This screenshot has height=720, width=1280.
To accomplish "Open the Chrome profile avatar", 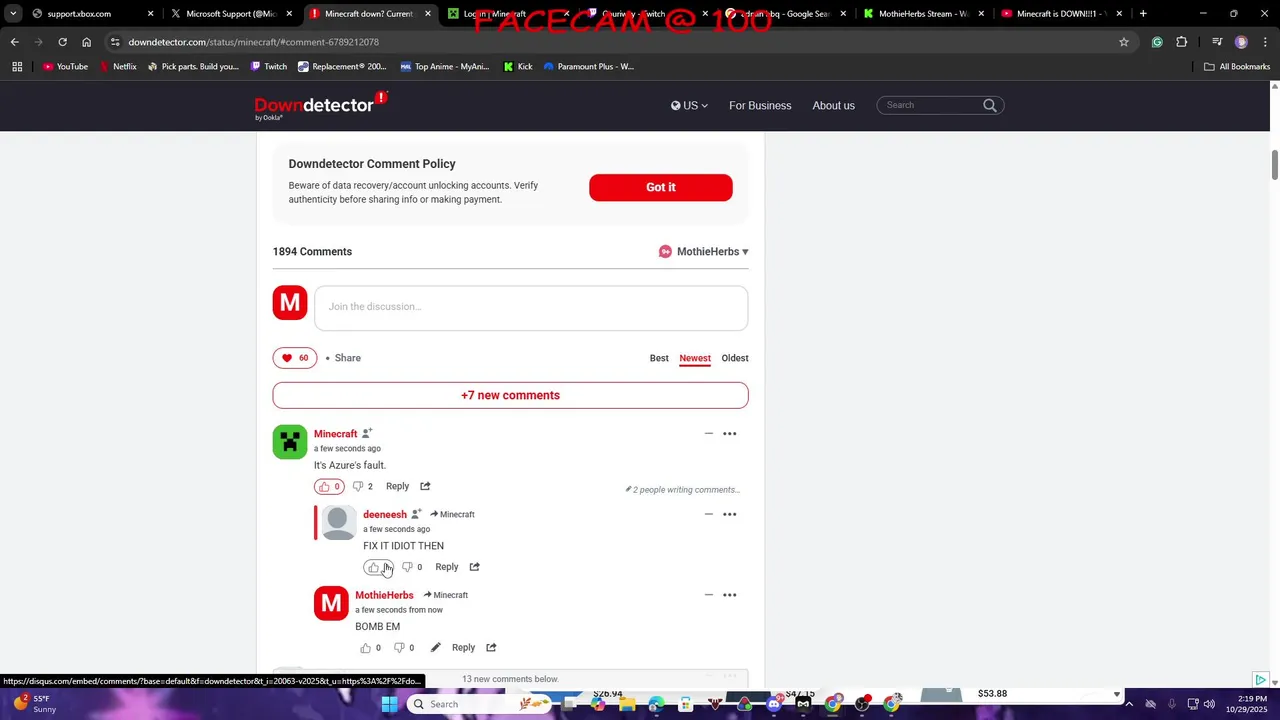I will coord(1241,42).
